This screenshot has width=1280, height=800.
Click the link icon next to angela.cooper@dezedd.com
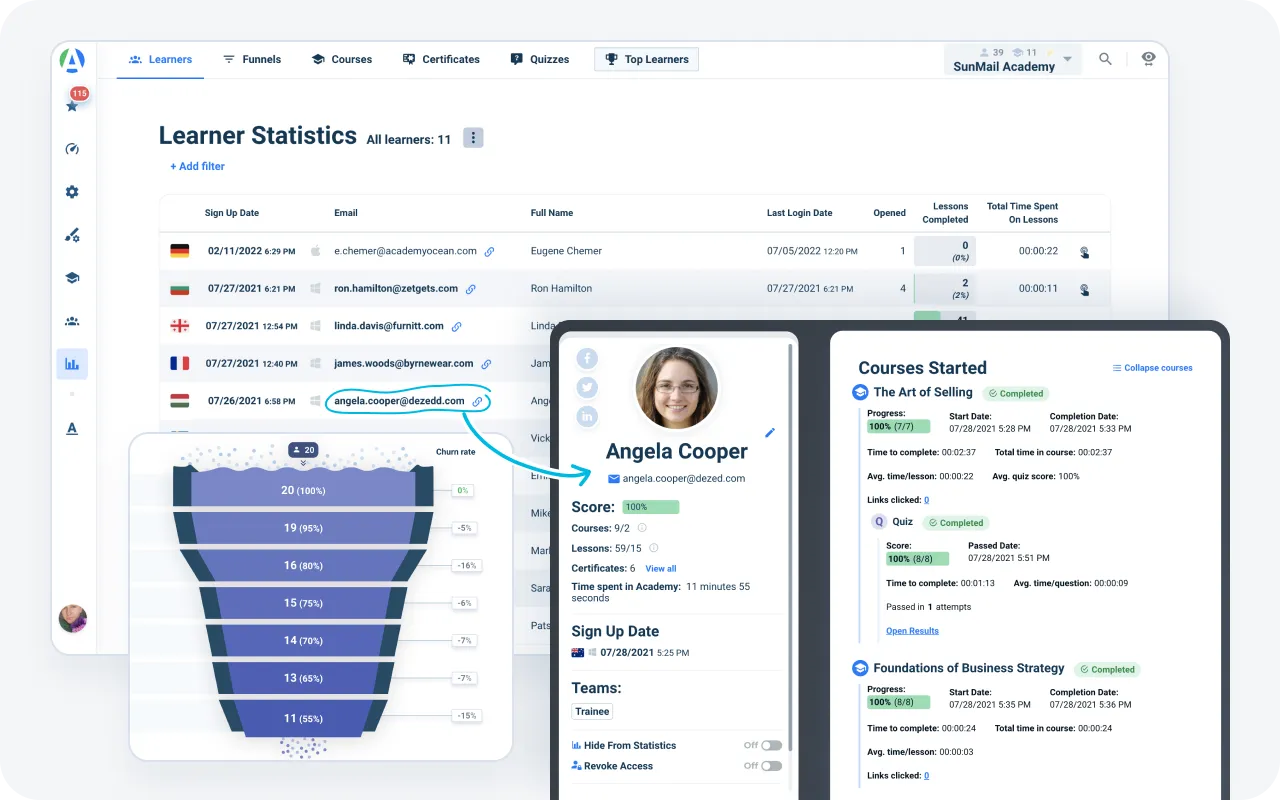pos(478,401)
